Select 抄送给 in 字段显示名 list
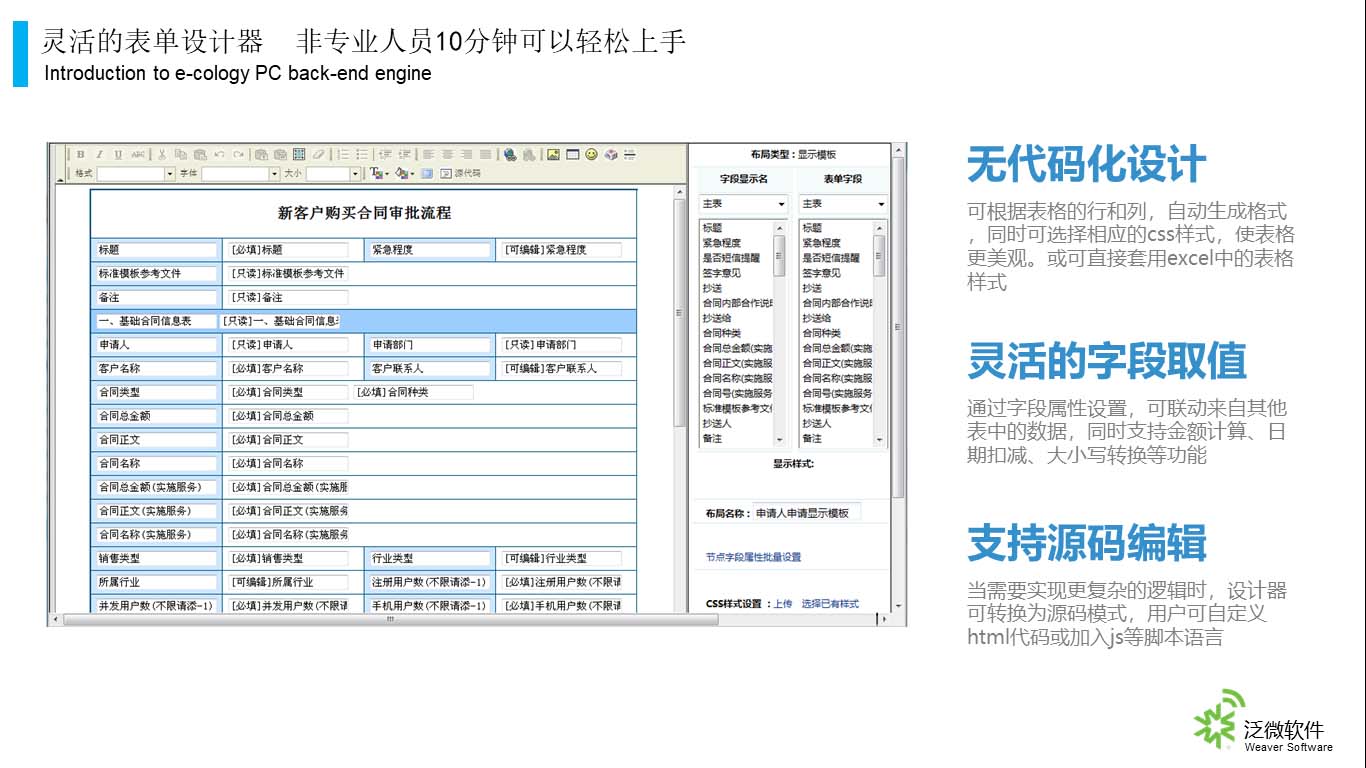Image resolution: width=1366 pixels, height=768 pixels. (x=717, y=318)
